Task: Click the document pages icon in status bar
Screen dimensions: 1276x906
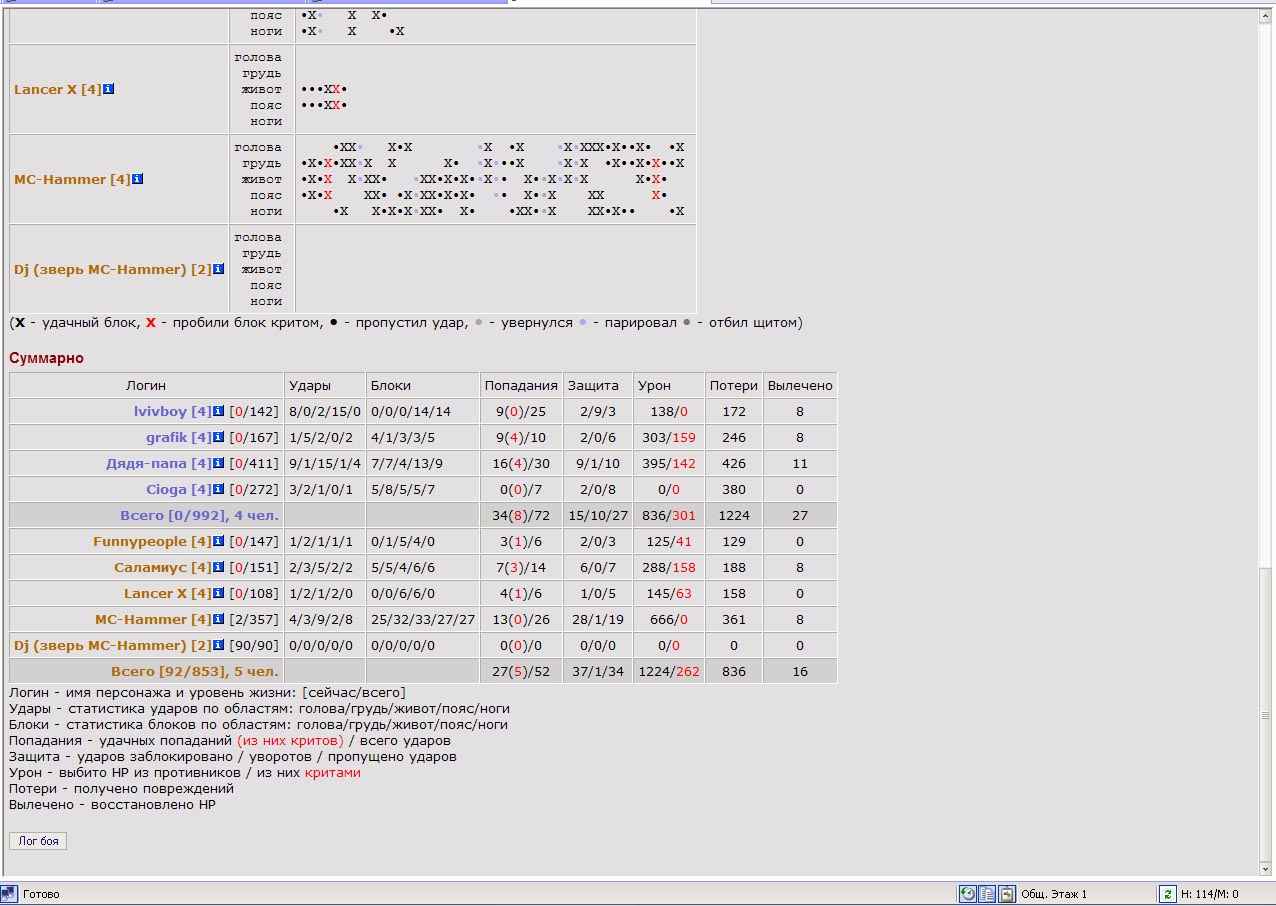Action: (x=988, y=894)
